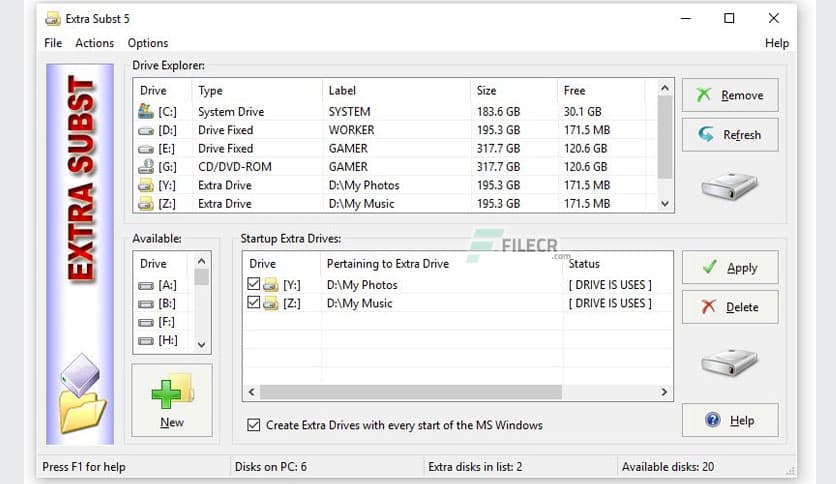Click the Delete button
This screenshot has height=484, width=836.
pos(730,307)
